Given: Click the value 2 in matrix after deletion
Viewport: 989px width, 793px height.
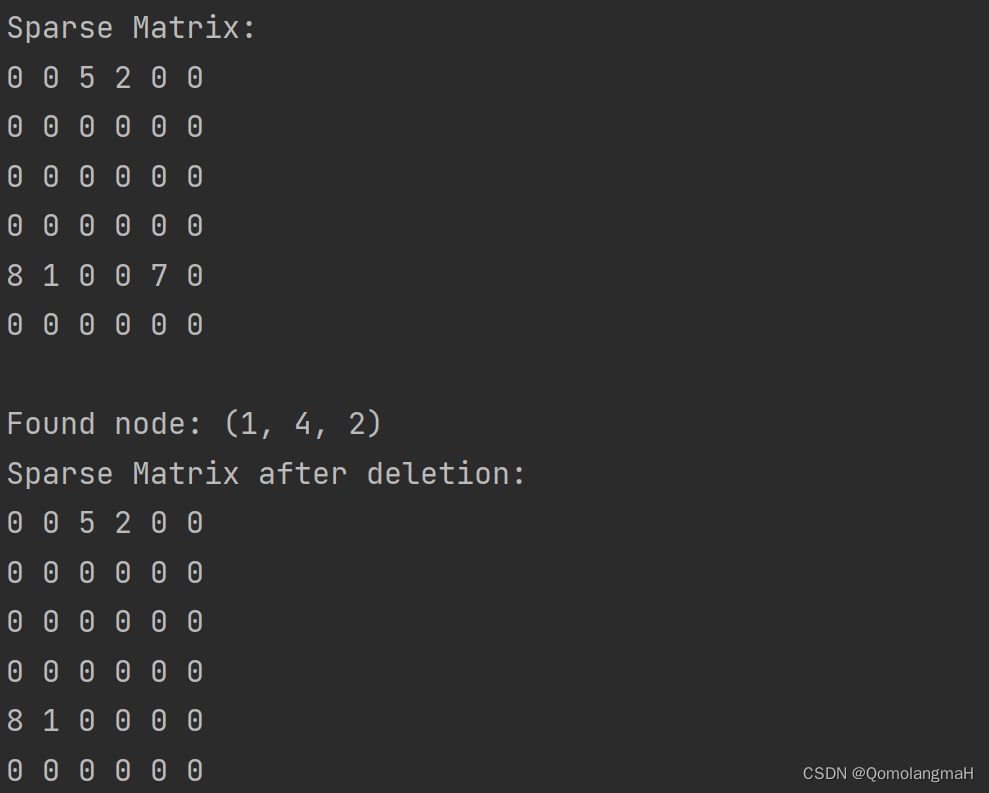Looking at the screenshot, I should 123,523.
